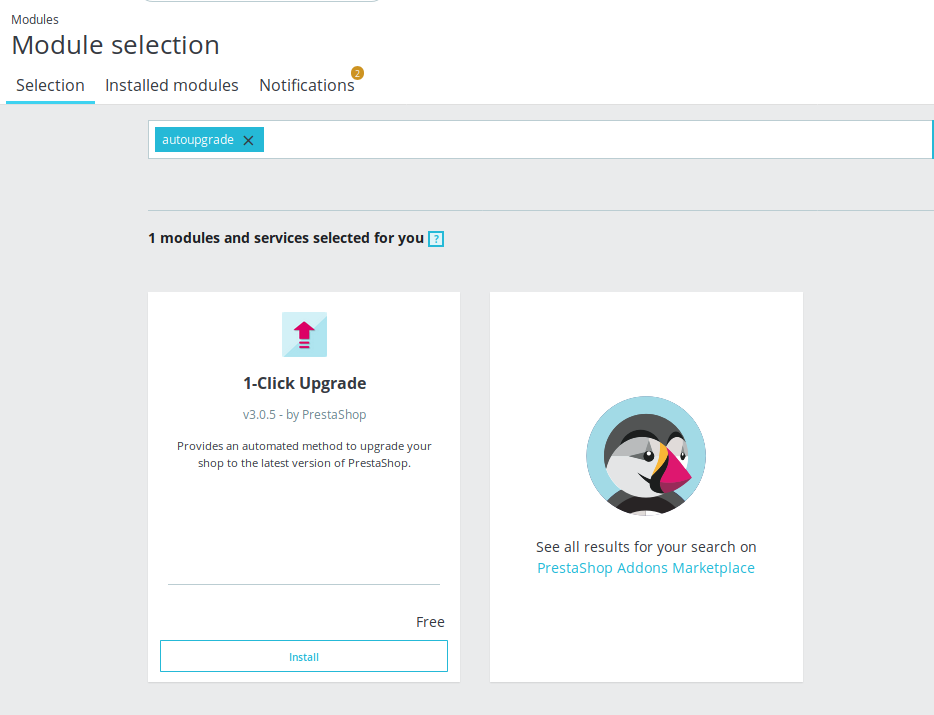Click the 1-Click Upgrade module icon

304,334
